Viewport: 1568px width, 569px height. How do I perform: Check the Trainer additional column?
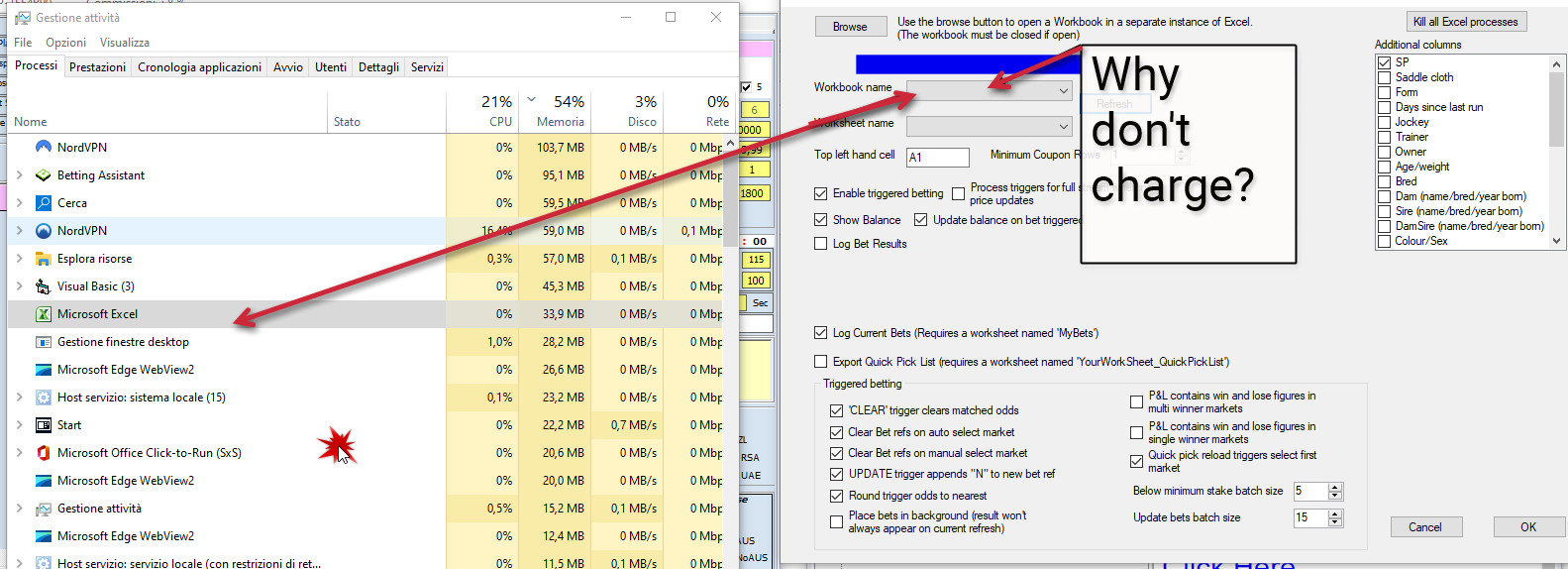pos(1384,137)
